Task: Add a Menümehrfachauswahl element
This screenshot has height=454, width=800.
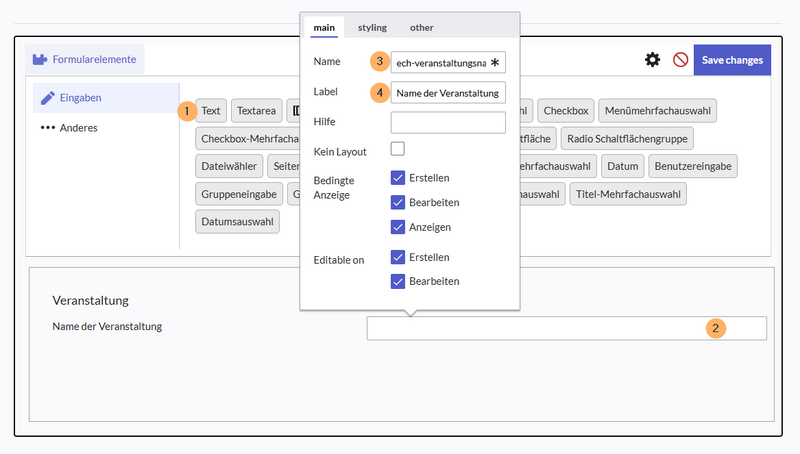Action: (x=658, y=111)
